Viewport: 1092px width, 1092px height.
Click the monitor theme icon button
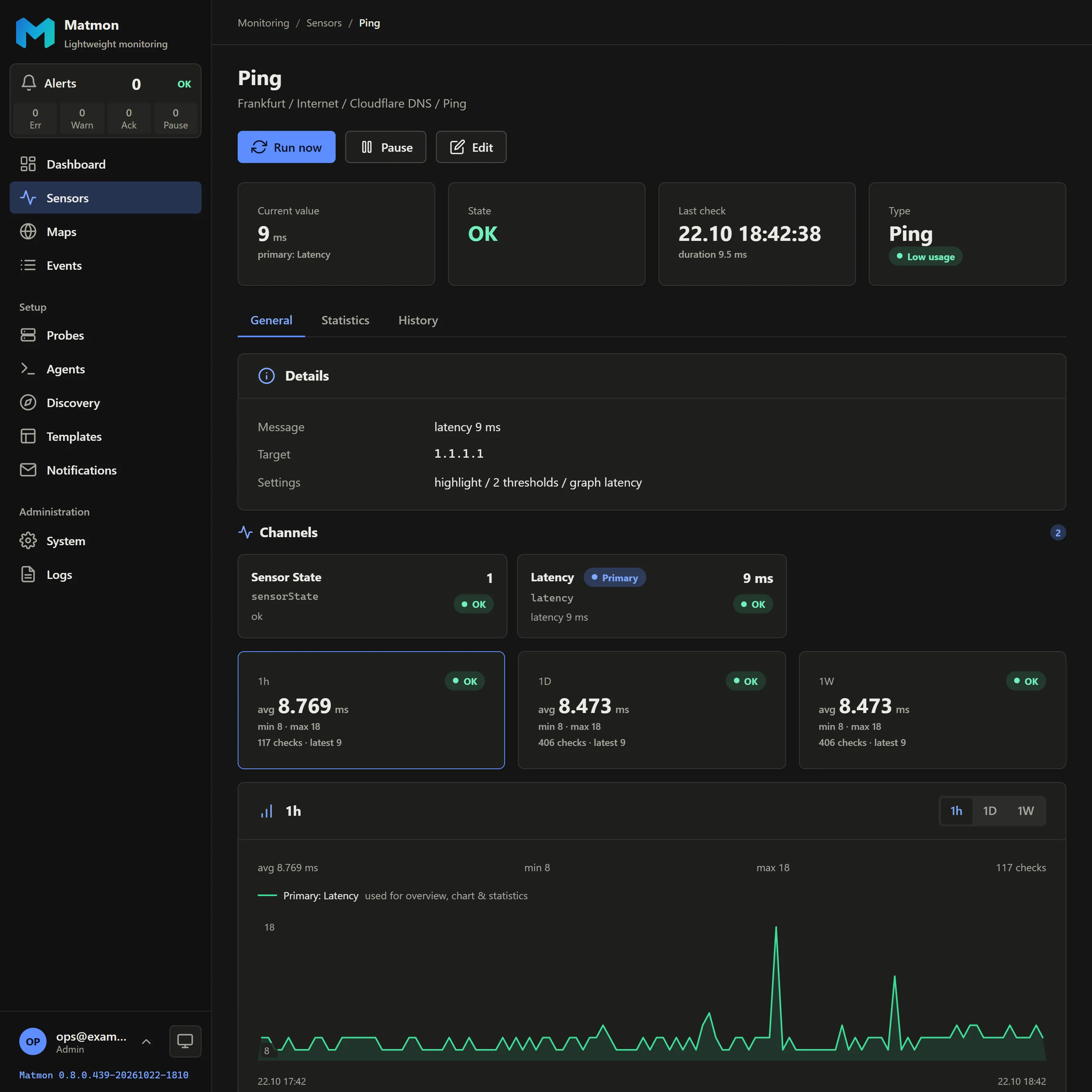[185, 1041]
